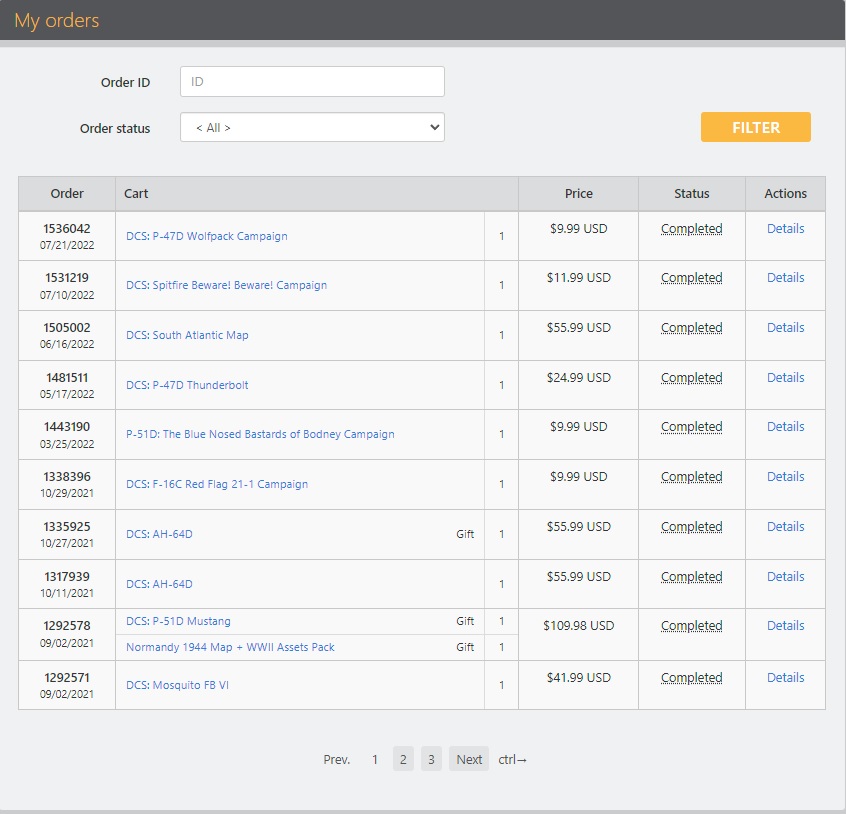Click the Order ID input field
The image size is (846, 814).
(x=312, y=81)
